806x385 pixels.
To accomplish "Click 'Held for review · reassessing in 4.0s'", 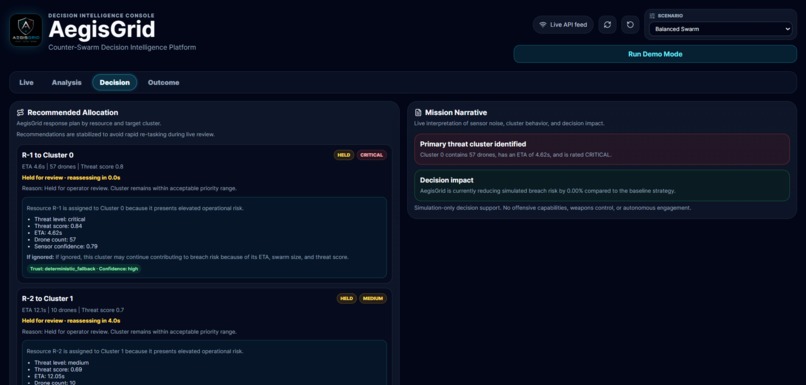I will point(71,321).
